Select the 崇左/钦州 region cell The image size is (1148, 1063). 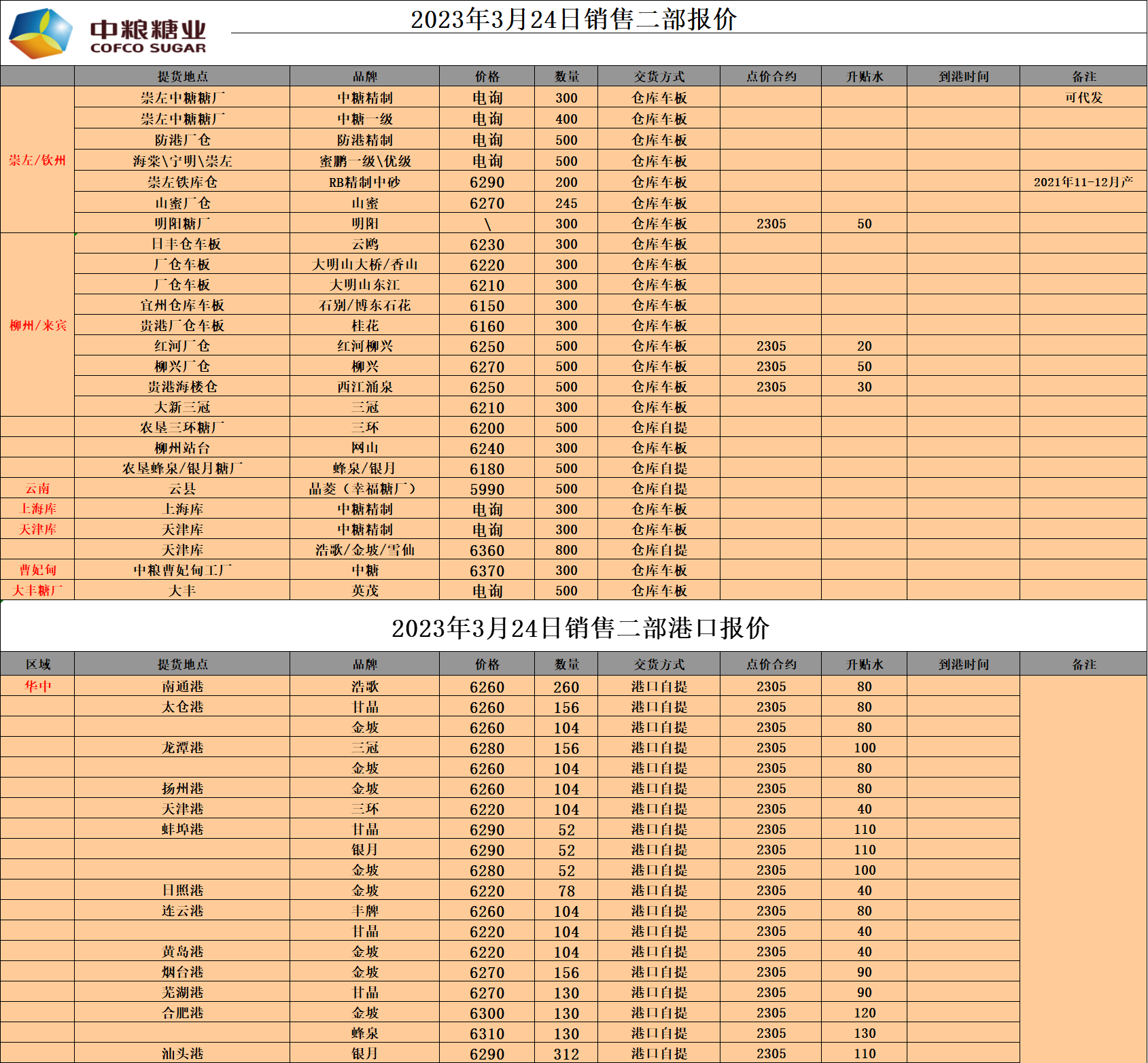coord(37,160)
